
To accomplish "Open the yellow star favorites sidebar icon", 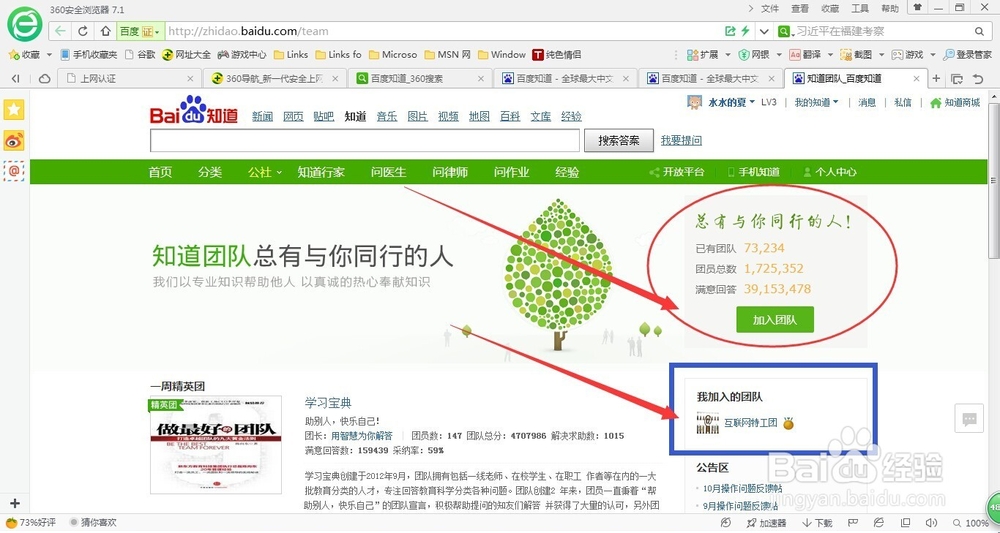I will tap(14, 110).
